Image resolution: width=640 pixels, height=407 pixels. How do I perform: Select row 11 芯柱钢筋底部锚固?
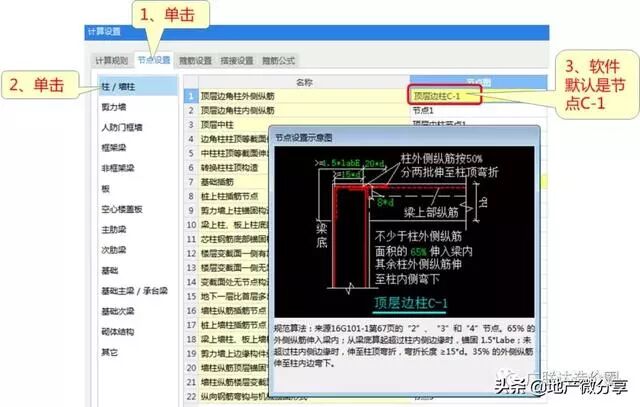coord(233,239)
